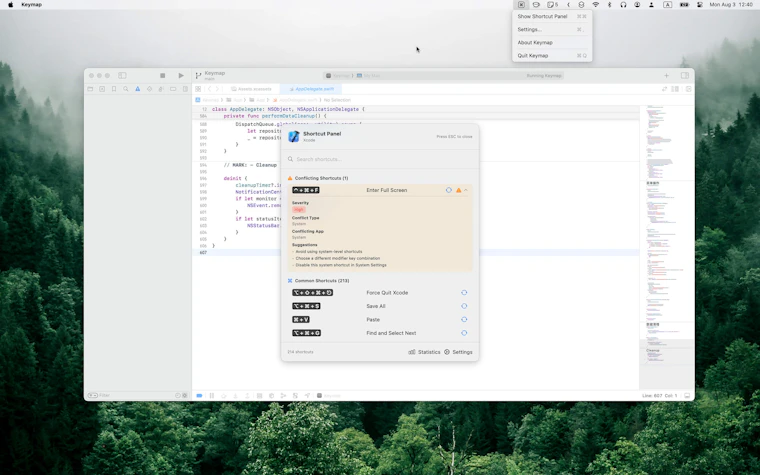
Task: Click circle icon on Find and Select Next row
Action: pyautogui.click(x=464, y=333)
